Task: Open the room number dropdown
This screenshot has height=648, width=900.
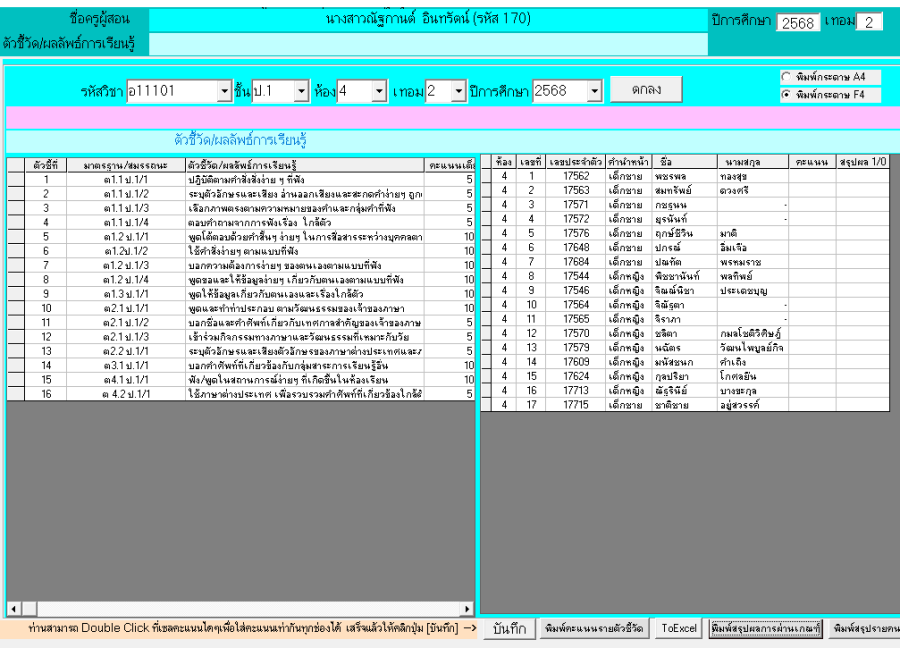Action: point(379,91)
